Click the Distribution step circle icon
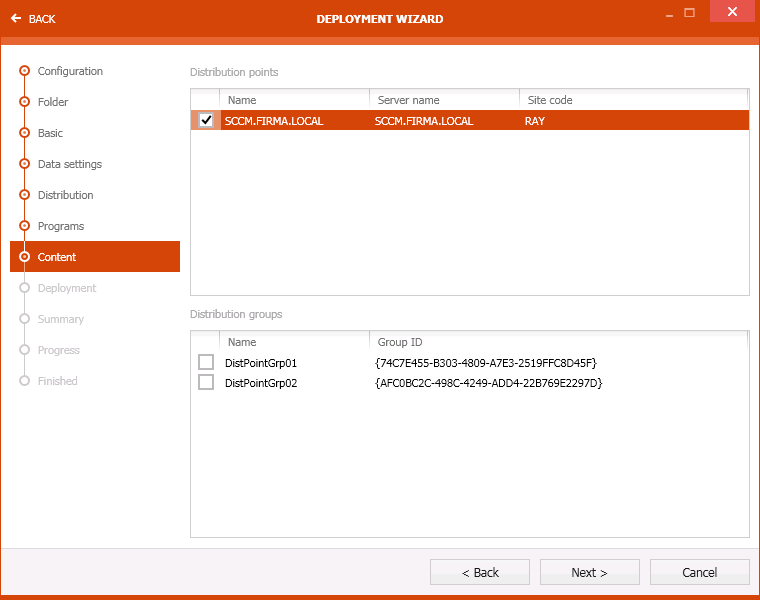The image size is (760, 600). point(24,195)
